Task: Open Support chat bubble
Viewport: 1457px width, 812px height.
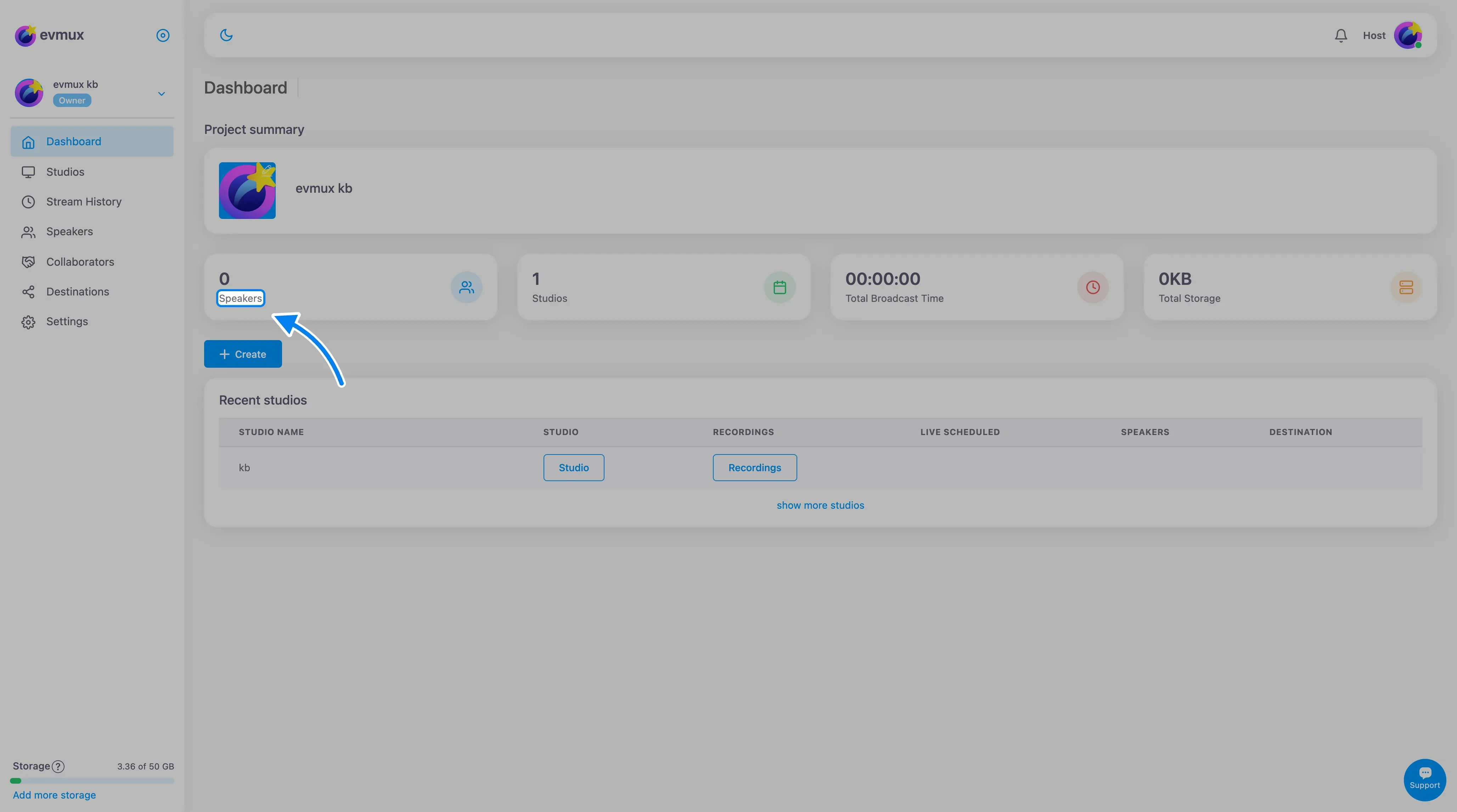Action: coord(1424,780)
